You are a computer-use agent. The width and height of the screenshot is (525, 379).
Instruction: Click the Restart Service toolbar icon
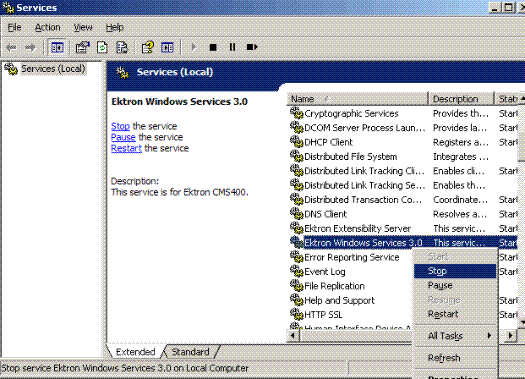click(252, 47)
